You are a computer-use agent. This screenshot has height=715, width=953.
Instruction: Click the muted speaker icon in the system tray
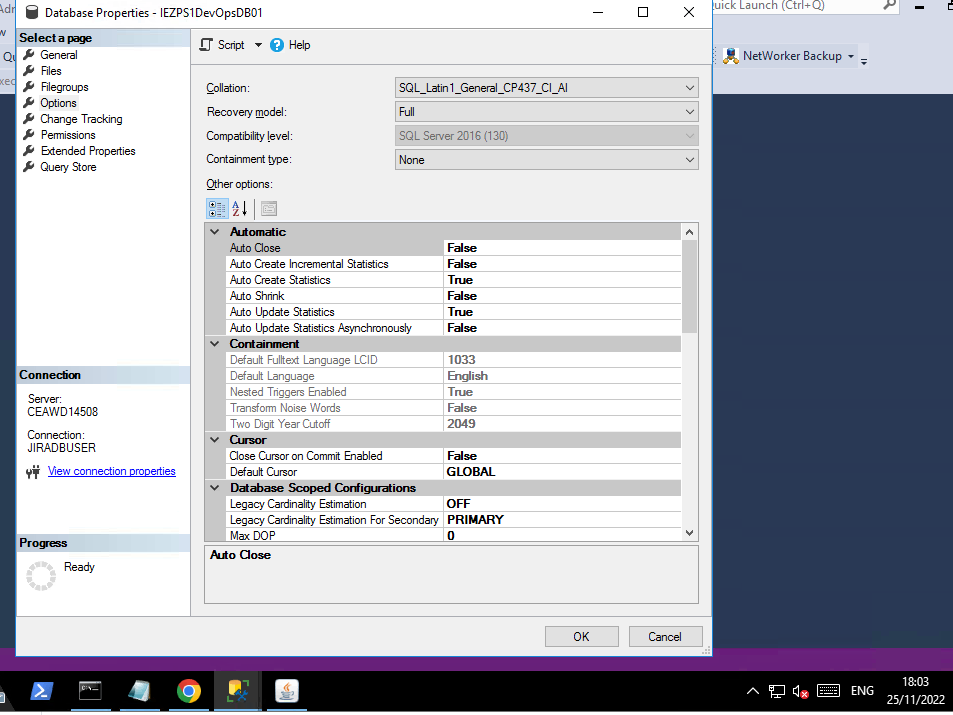coord(799,691)
